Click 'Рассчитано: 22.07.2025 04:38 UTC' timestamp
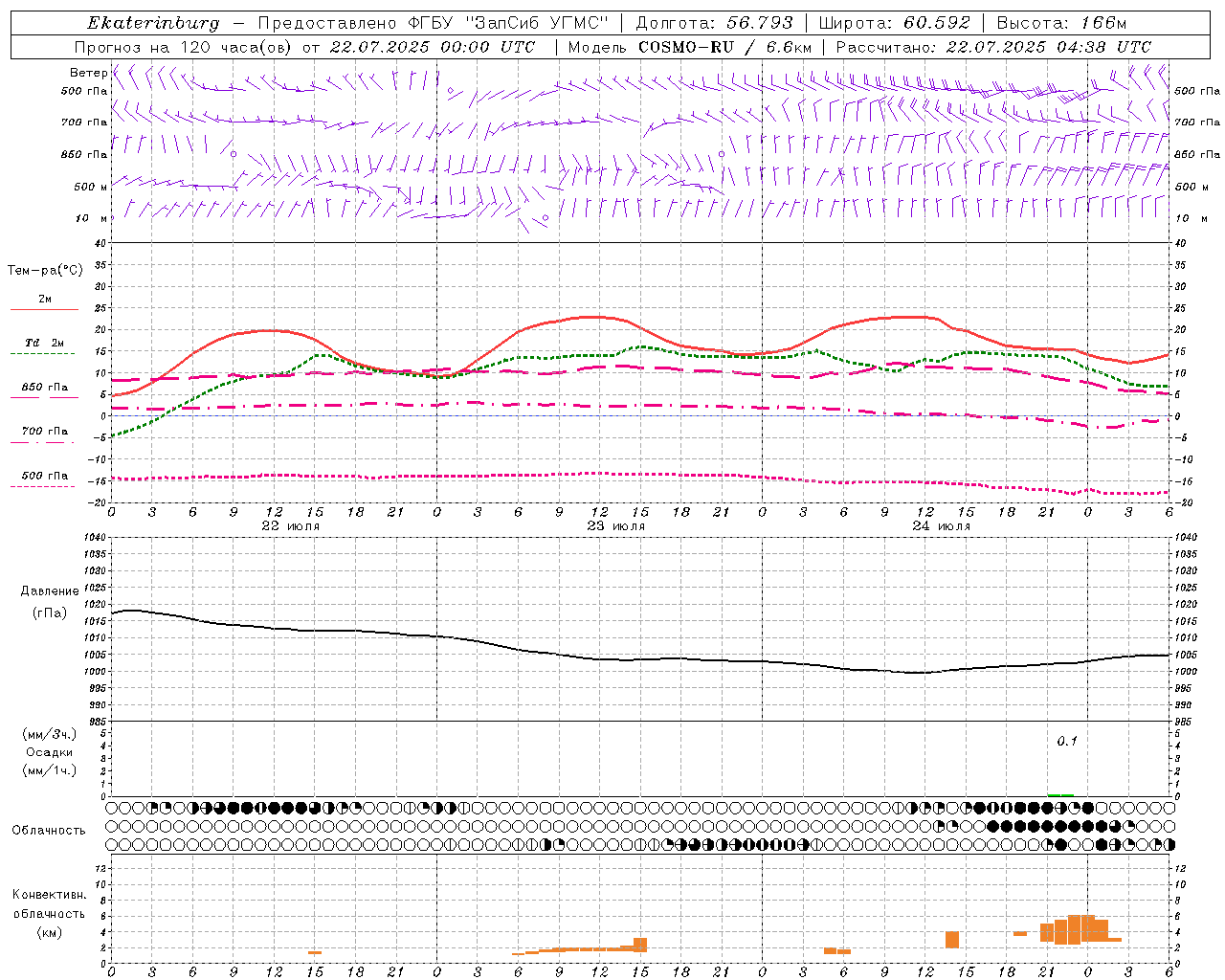This screenshot has height=980, width=1225. 993,47
